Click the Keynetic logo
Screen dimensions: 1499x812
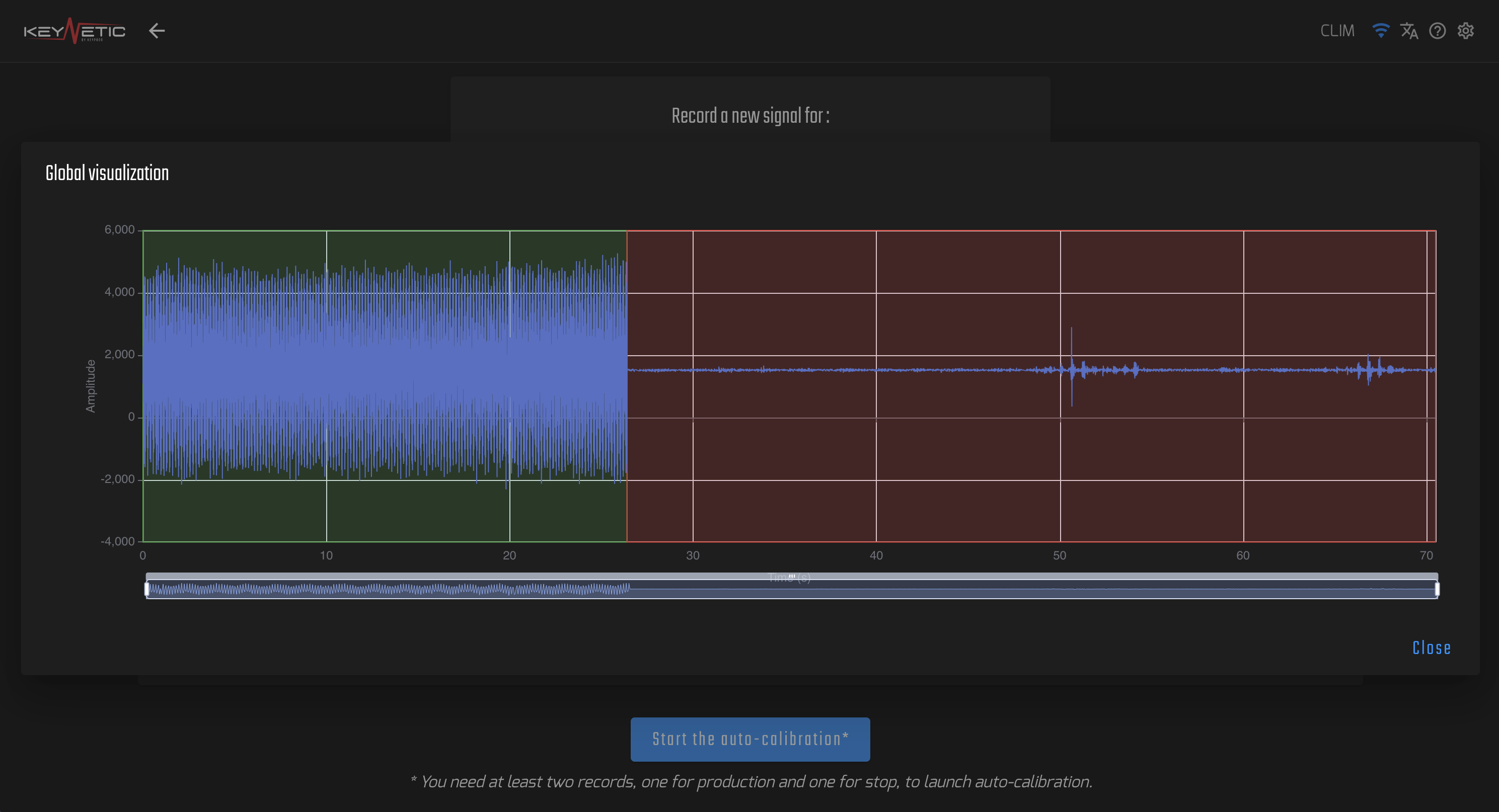(74, 31)
